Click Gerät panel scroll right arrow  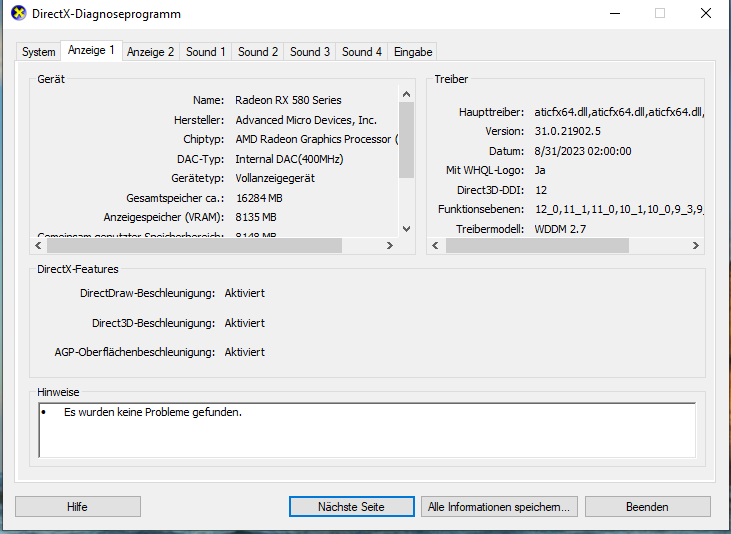pyautogui.click(x=390, y=245)
